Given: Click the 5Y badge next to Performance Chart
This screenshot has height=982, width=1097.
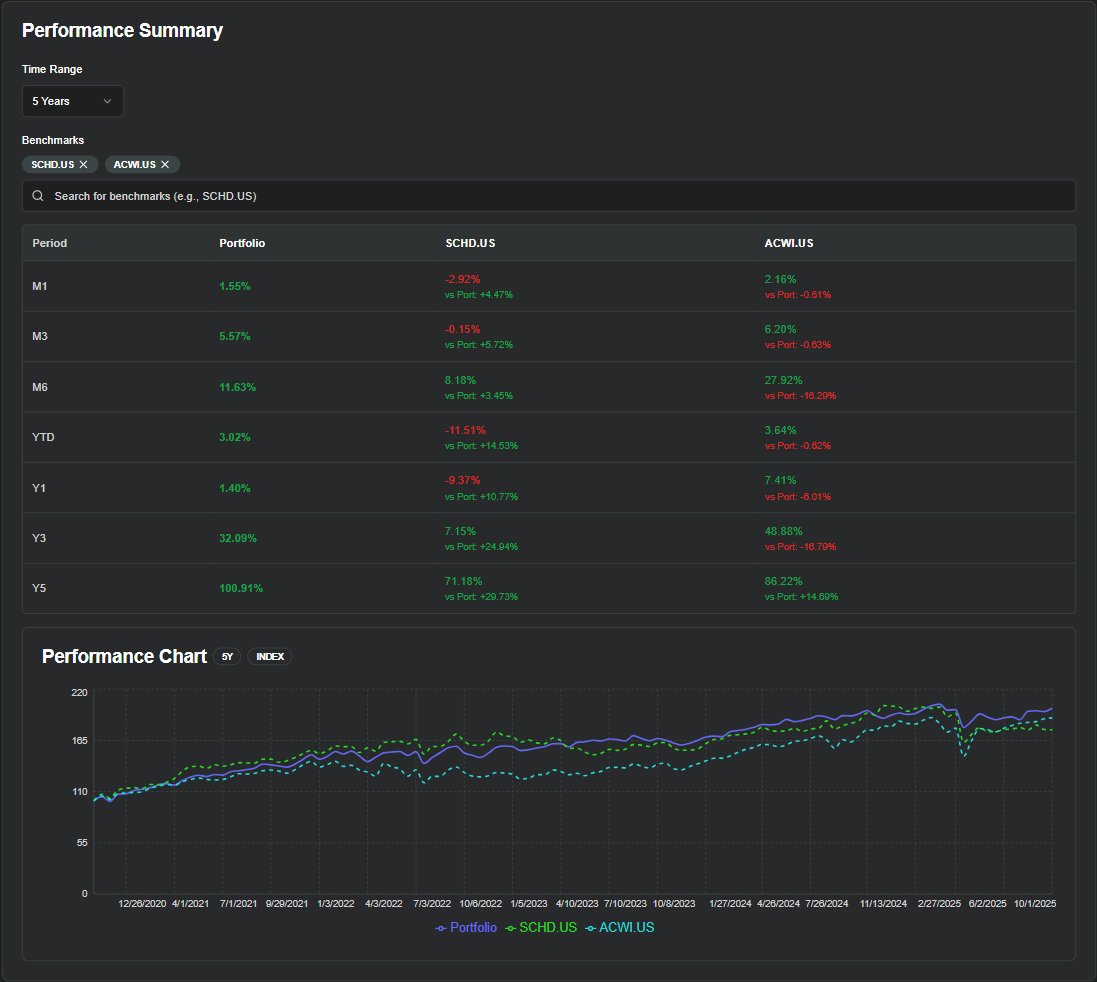Looking at the screenshot, I should pos(227,657).
